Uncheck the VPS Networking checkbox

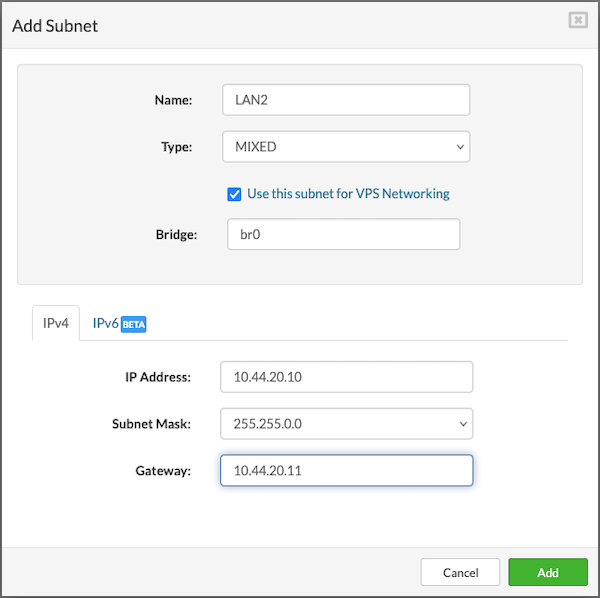234,194
